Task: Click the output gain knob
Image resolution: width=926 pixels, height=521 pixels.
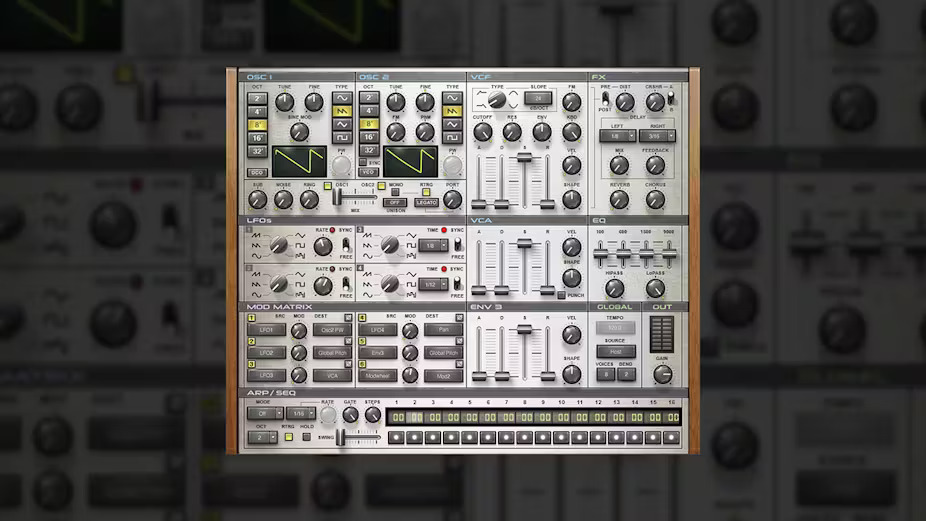Action: [x=662, y=374]
